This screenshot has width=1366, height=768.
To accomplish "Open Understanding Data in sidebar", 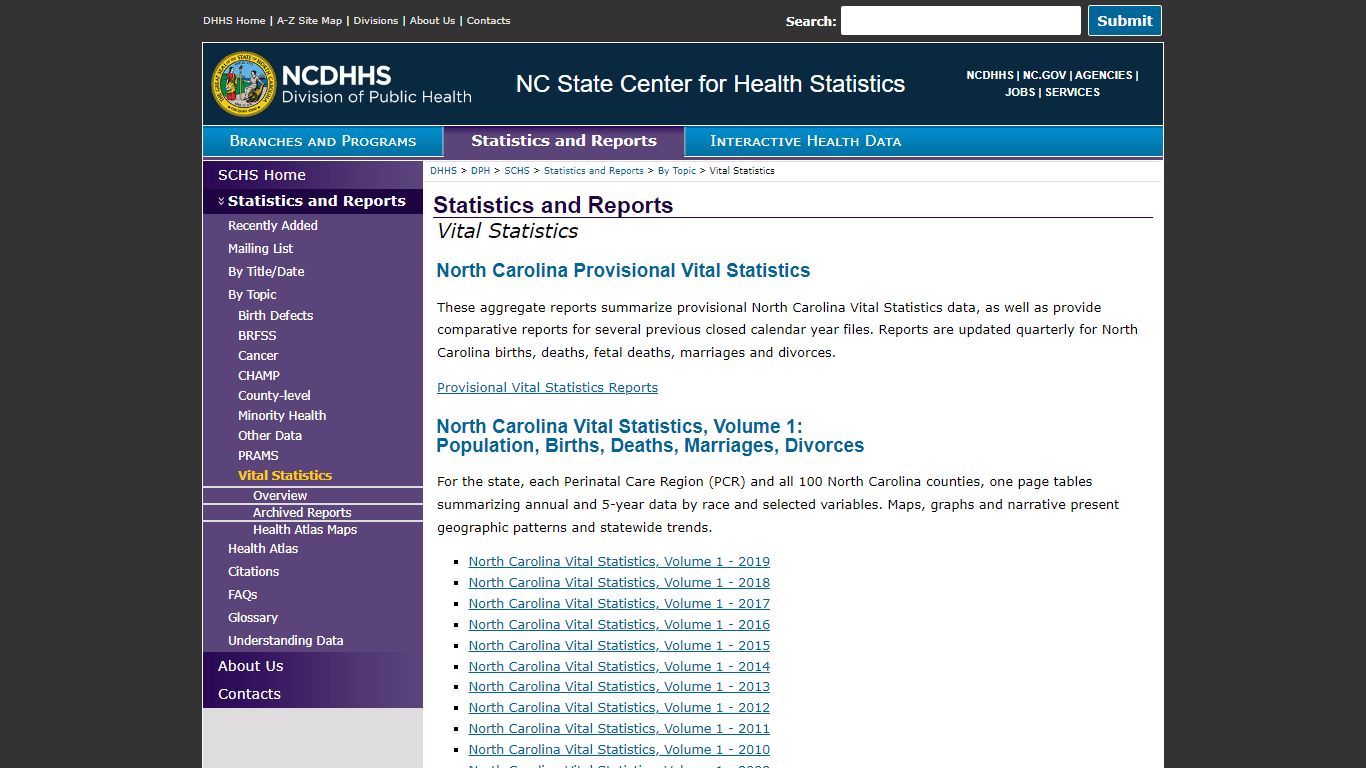I will 285,641.
